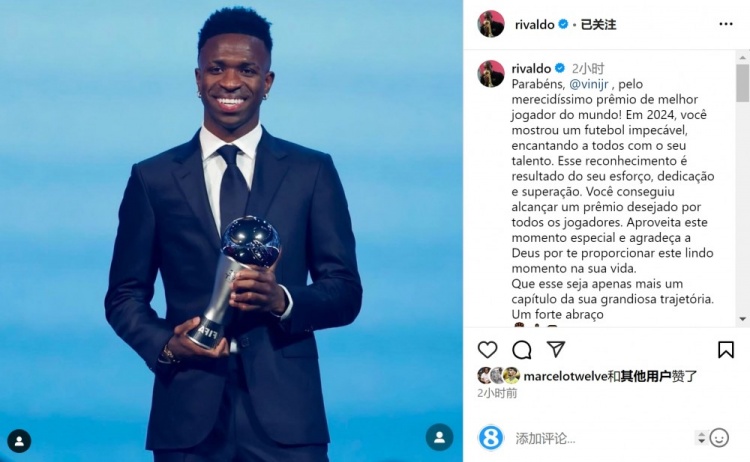Click the caption scrollbar thumb
This screenshot has width=750, height=462.
pyautogui.click(x=742, y=83)
